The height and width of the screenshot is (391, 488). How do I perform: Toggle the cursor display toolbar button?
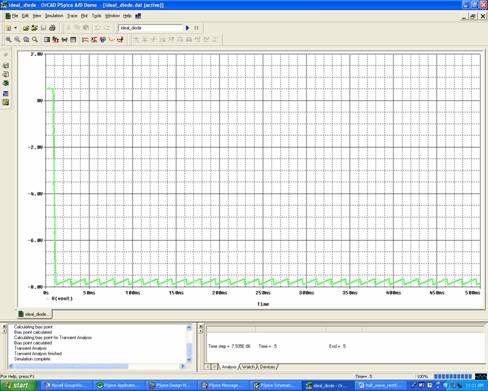click(x=112, y=40)
